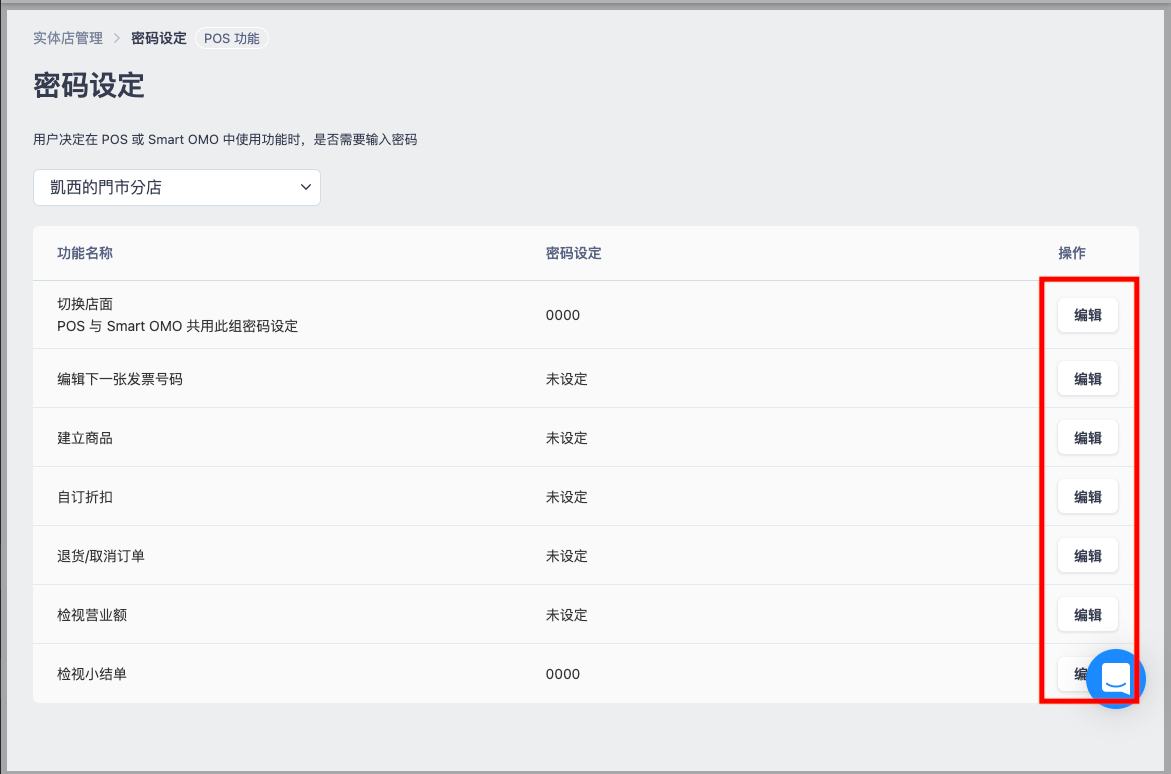Click the 切换店面 function name
This screenshot has width=1171, height=774.
[x=85, y=304]
